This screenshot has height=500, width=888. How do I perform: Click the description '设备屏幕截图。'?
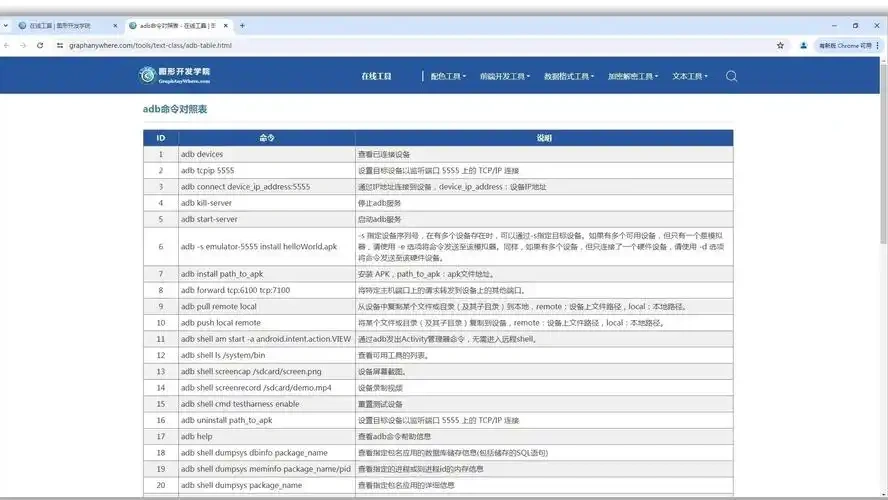click(382, 372)
